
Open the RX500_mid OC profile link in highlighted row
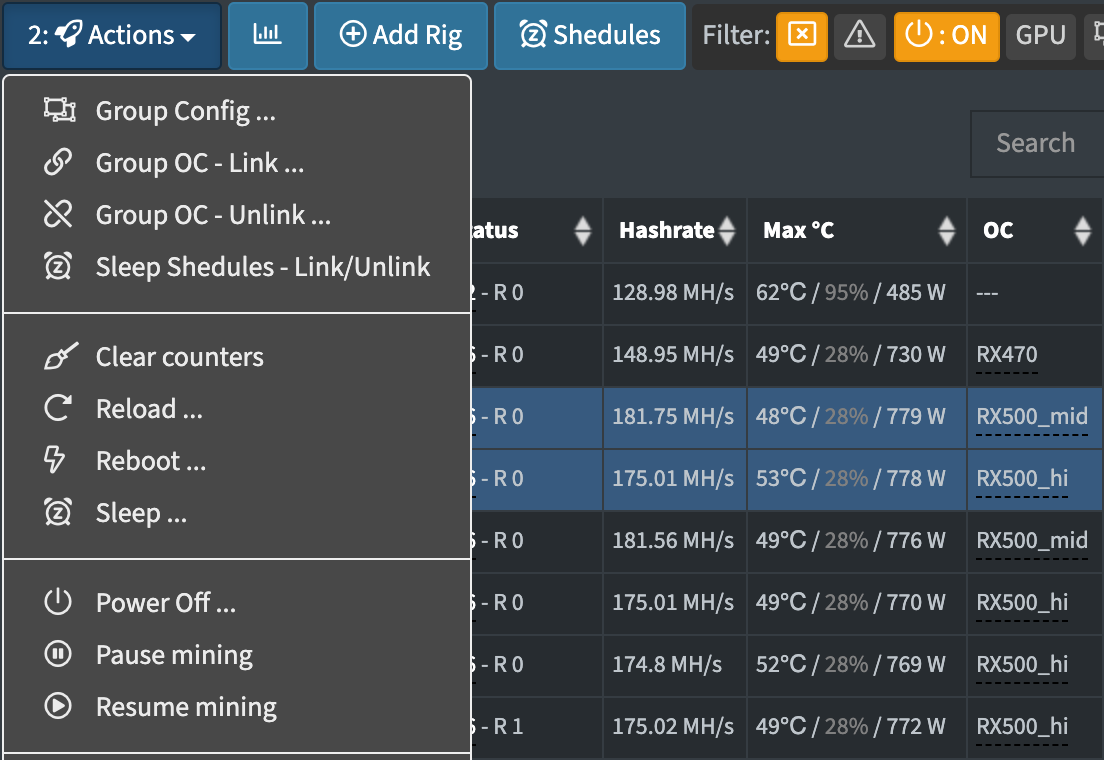click(1031, 417)
